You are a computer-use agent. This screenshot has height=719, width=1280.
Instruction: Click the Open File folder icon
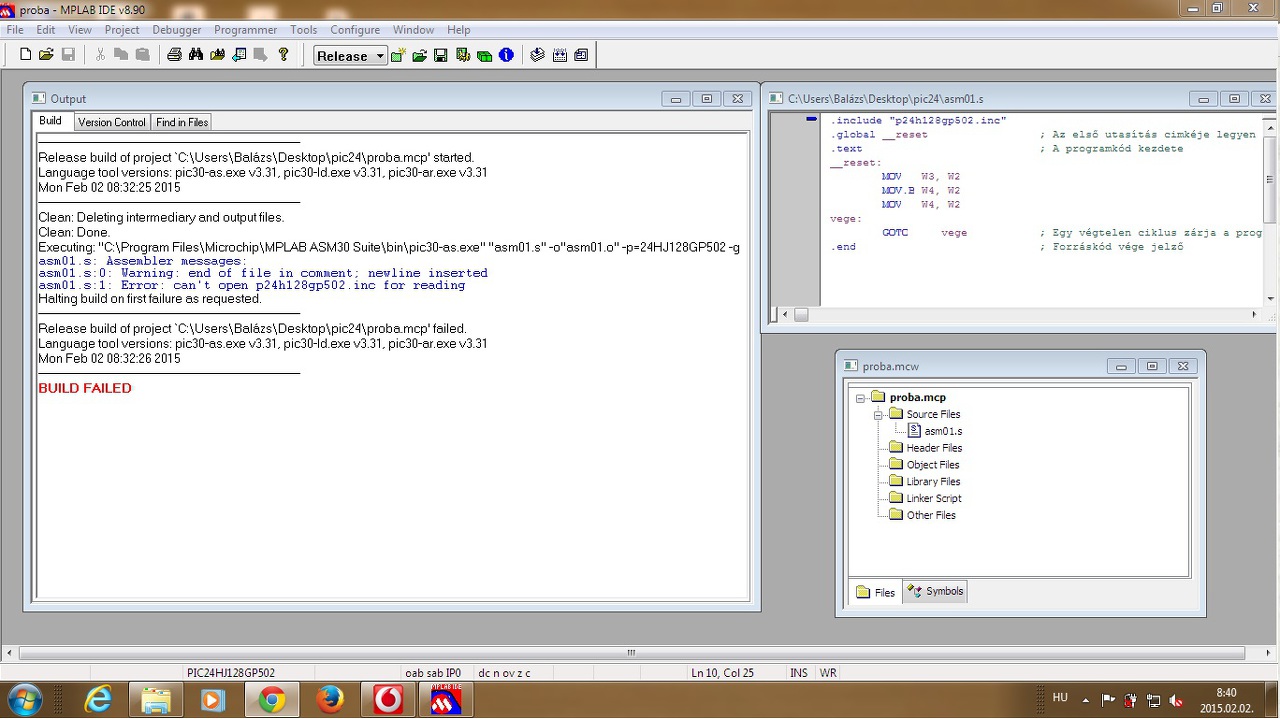click(46, 55)
